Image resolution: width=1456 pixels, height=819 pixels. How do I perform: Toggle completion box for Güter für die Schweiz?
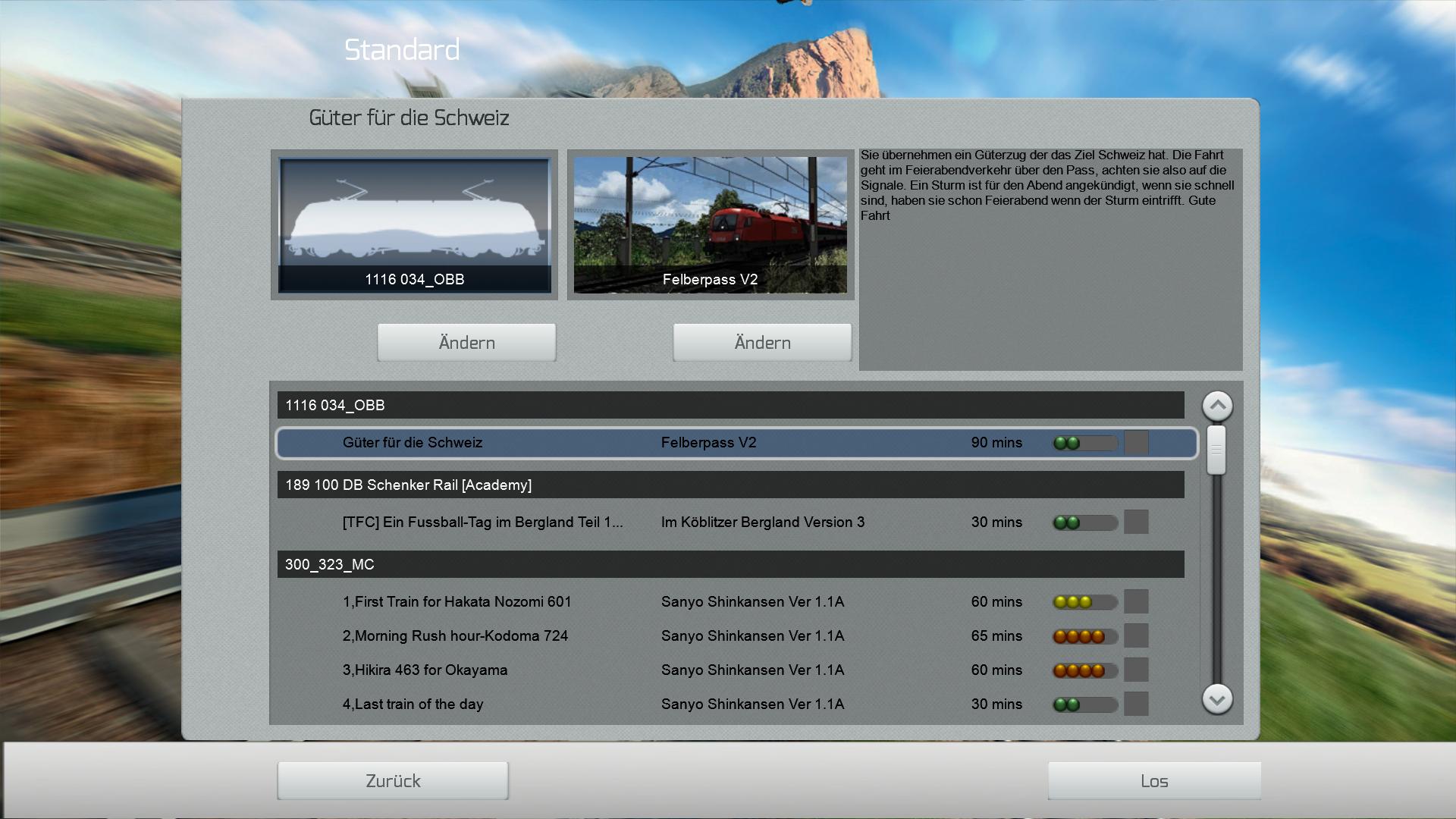pyautogui.click(x=1135, y=443)
